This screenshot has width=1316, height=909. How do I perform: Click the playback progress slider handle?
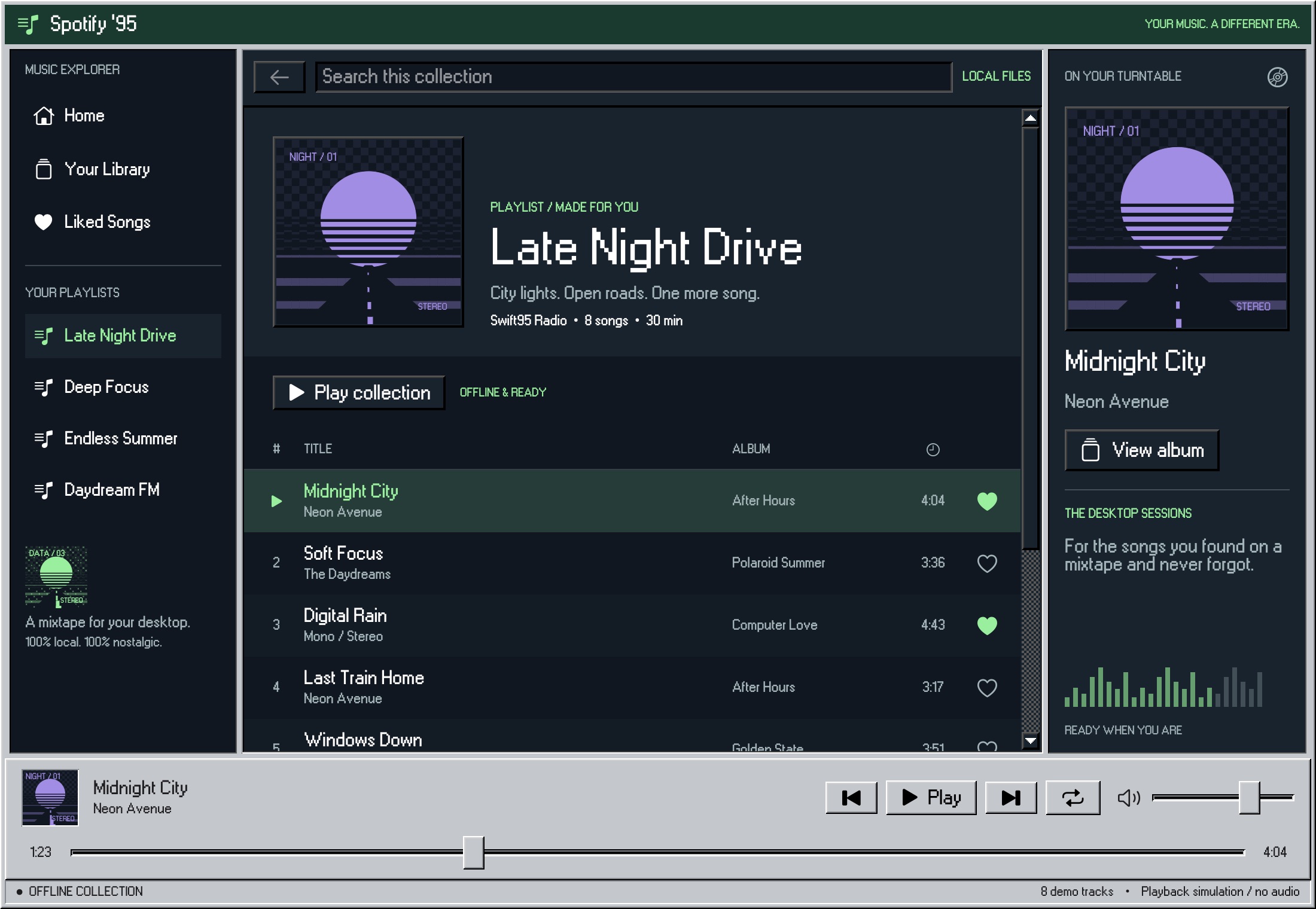[x=473, y=853]
